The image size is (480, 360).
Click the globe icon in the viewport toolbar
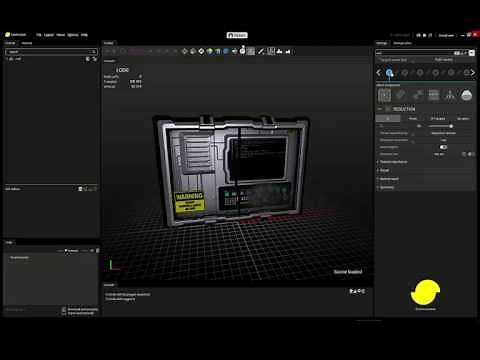(x=210, y=51)
